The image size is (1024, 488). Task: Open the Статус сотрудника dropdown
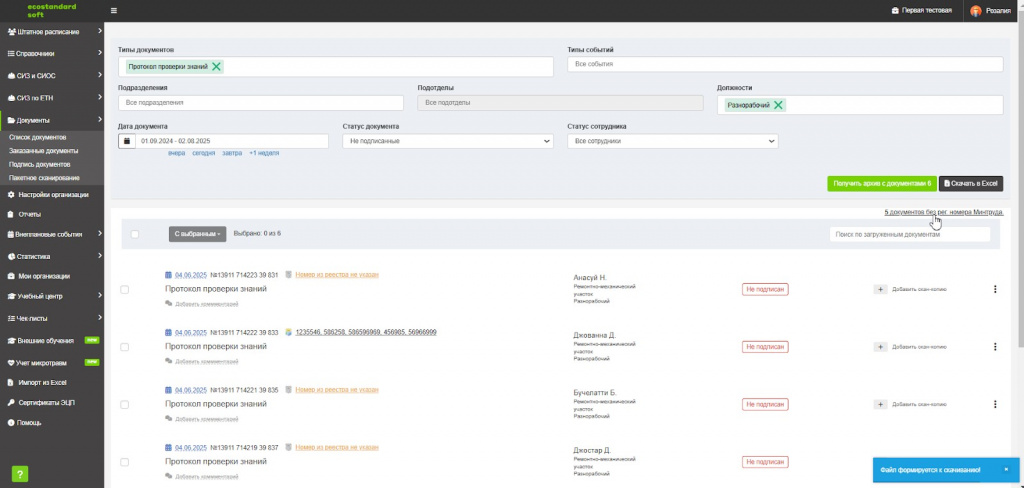coord(673,141)
